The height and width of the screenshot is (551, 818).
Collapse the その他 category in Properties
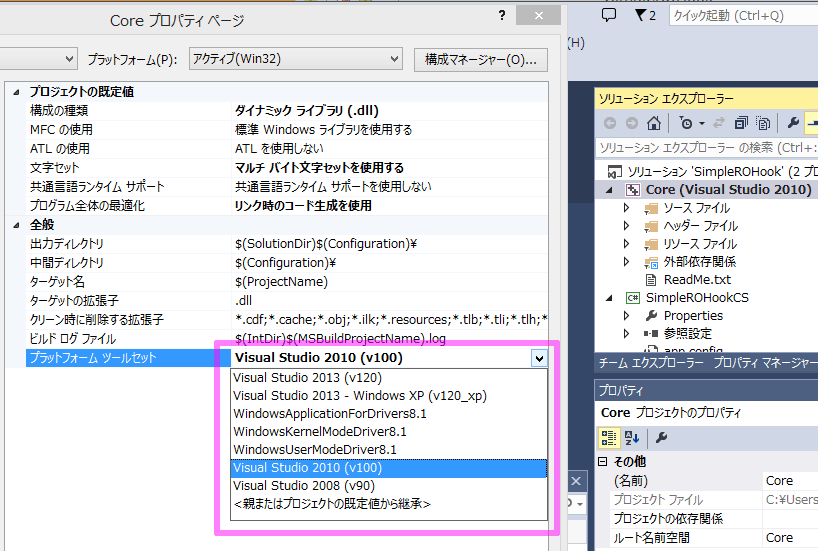point(603,461)
